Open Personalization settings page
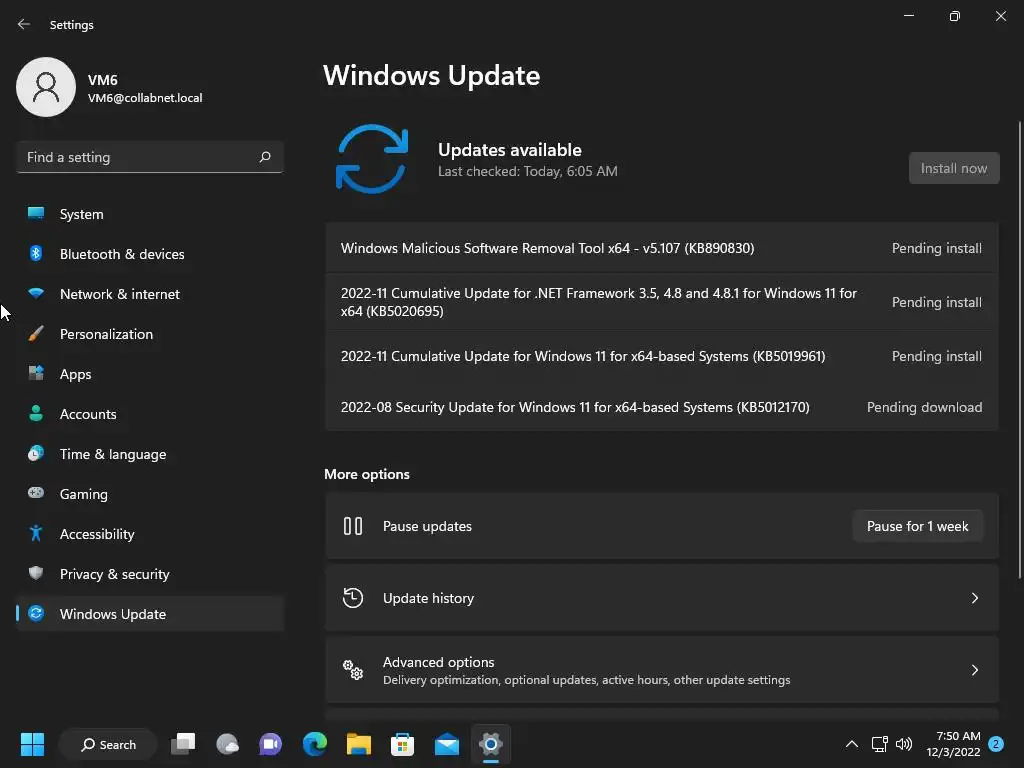This screenshot has height=768, width=1024. click(150, 334)
